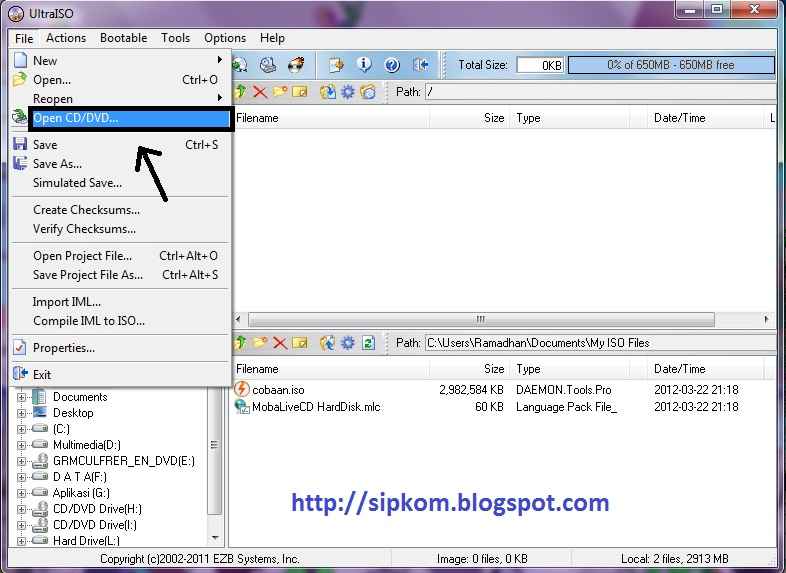Click the rename icon in local toolbar
The width and height of the screenshot is (786, 573).
[300, 343]
